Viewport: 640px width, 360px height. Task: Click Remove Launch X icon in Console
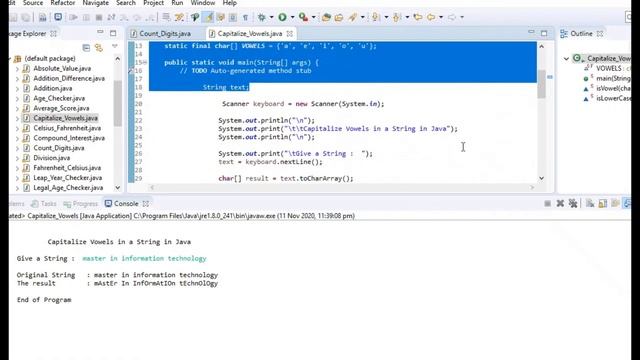pyautogui.click(x=560, y=203)
